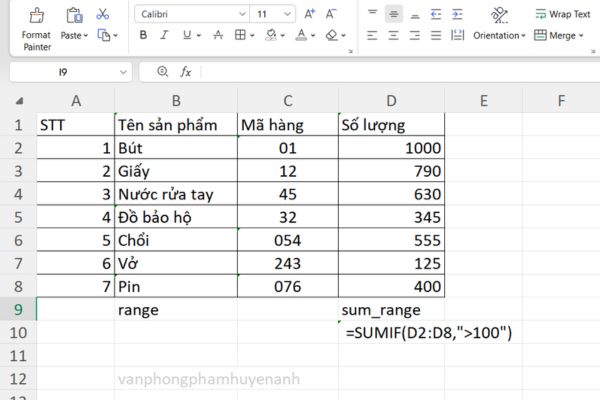Image resolution: width=600 pixels, height=400 pixels.
Task: Select column E header
Action: (484, 101)
